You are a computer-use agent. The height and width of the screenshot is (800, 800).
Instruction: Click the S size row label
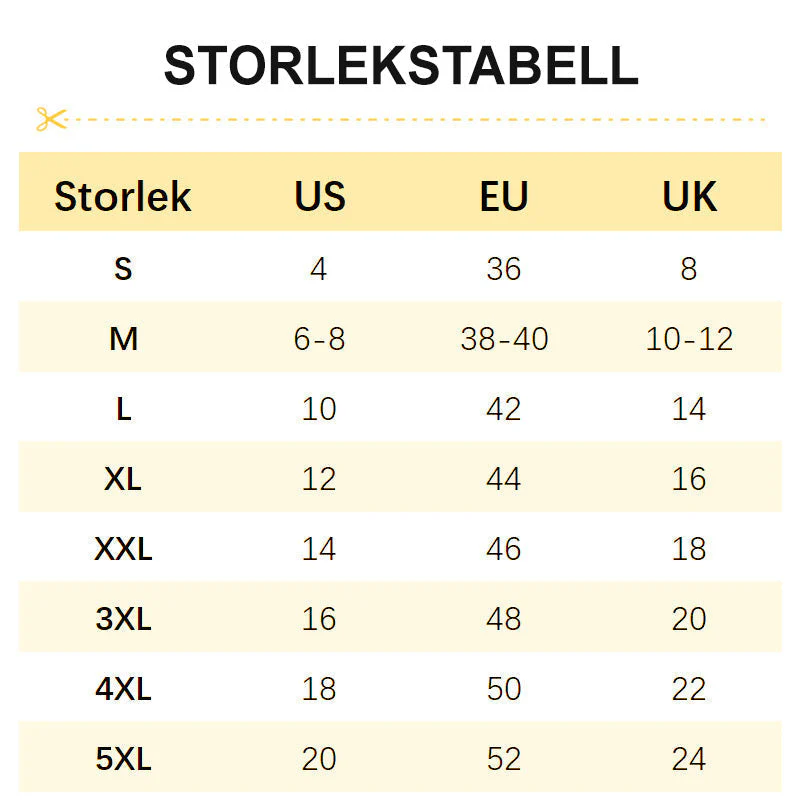coord(123,269)
